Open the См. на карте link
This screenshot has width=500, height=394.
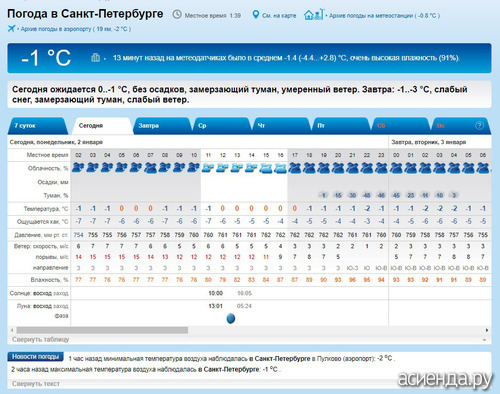279,15
